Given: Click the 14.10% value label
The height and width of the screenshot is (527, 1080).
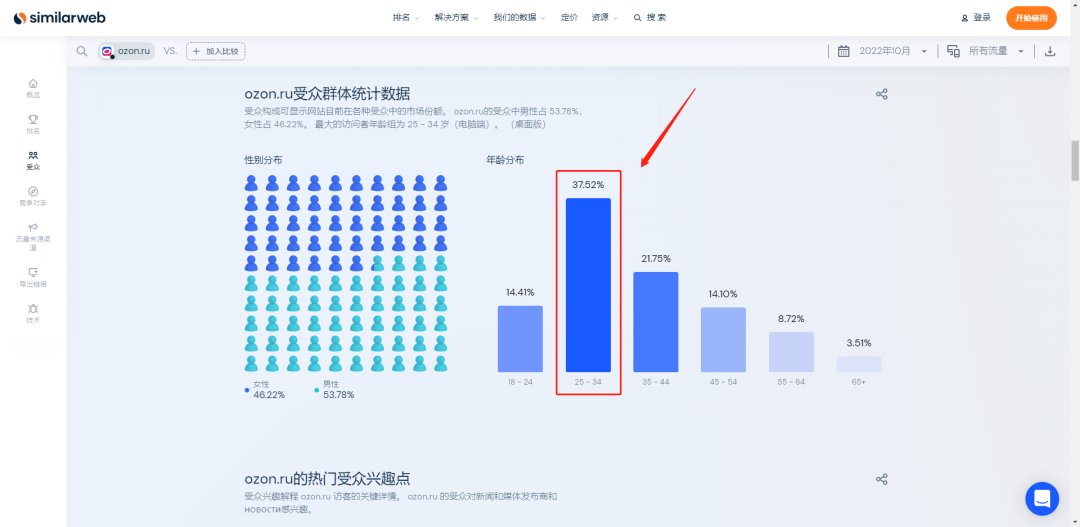Looking at the screenshot, I should (723, 294).
